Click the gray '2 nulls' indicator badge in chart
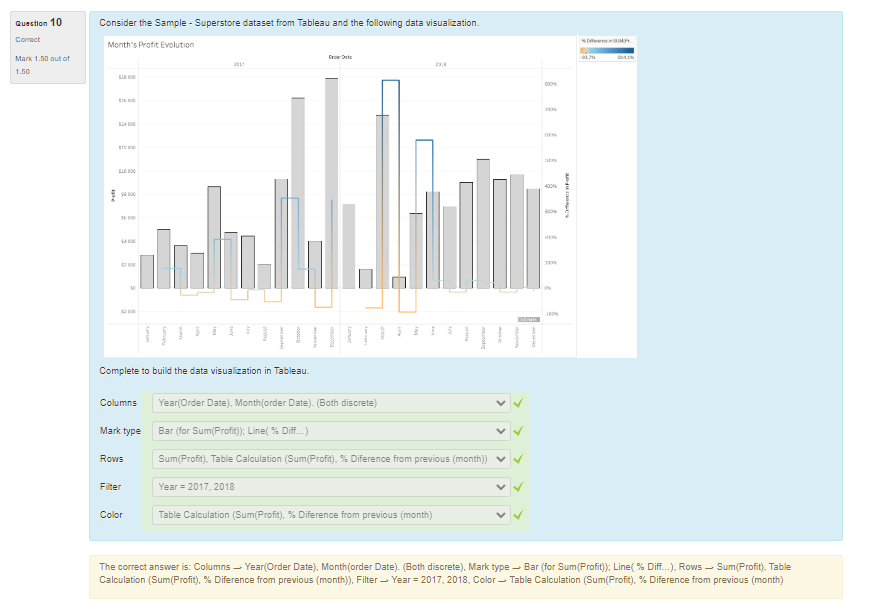 [528, 319]
